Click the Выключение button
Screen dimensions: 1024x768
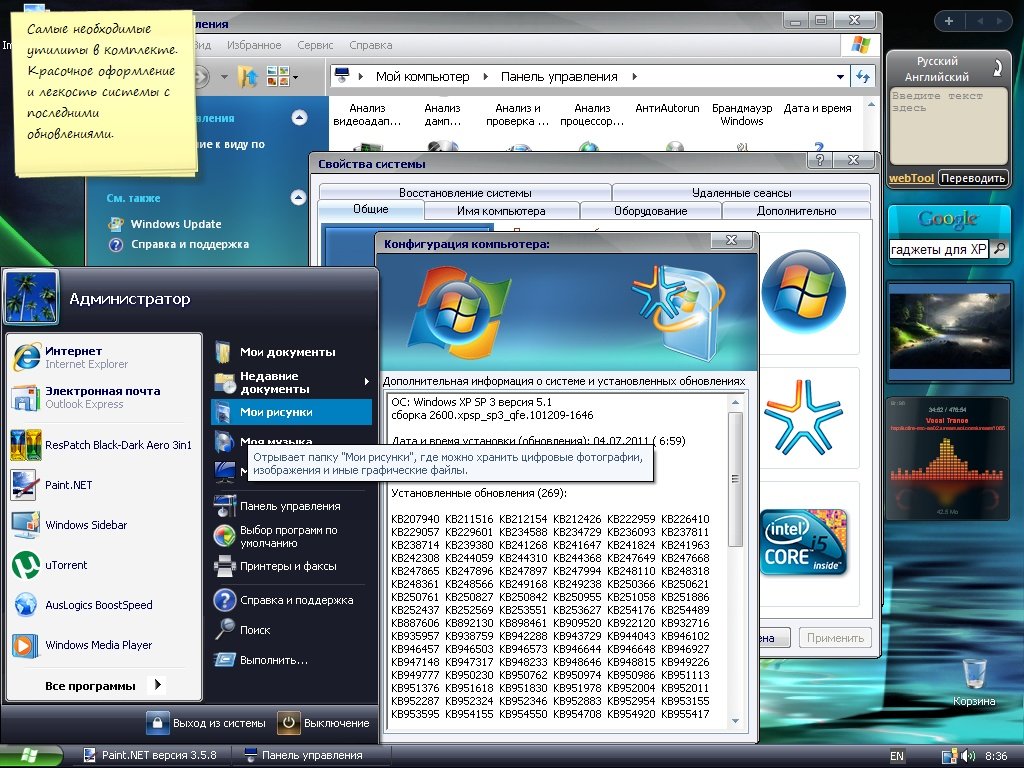coord(325,723)
